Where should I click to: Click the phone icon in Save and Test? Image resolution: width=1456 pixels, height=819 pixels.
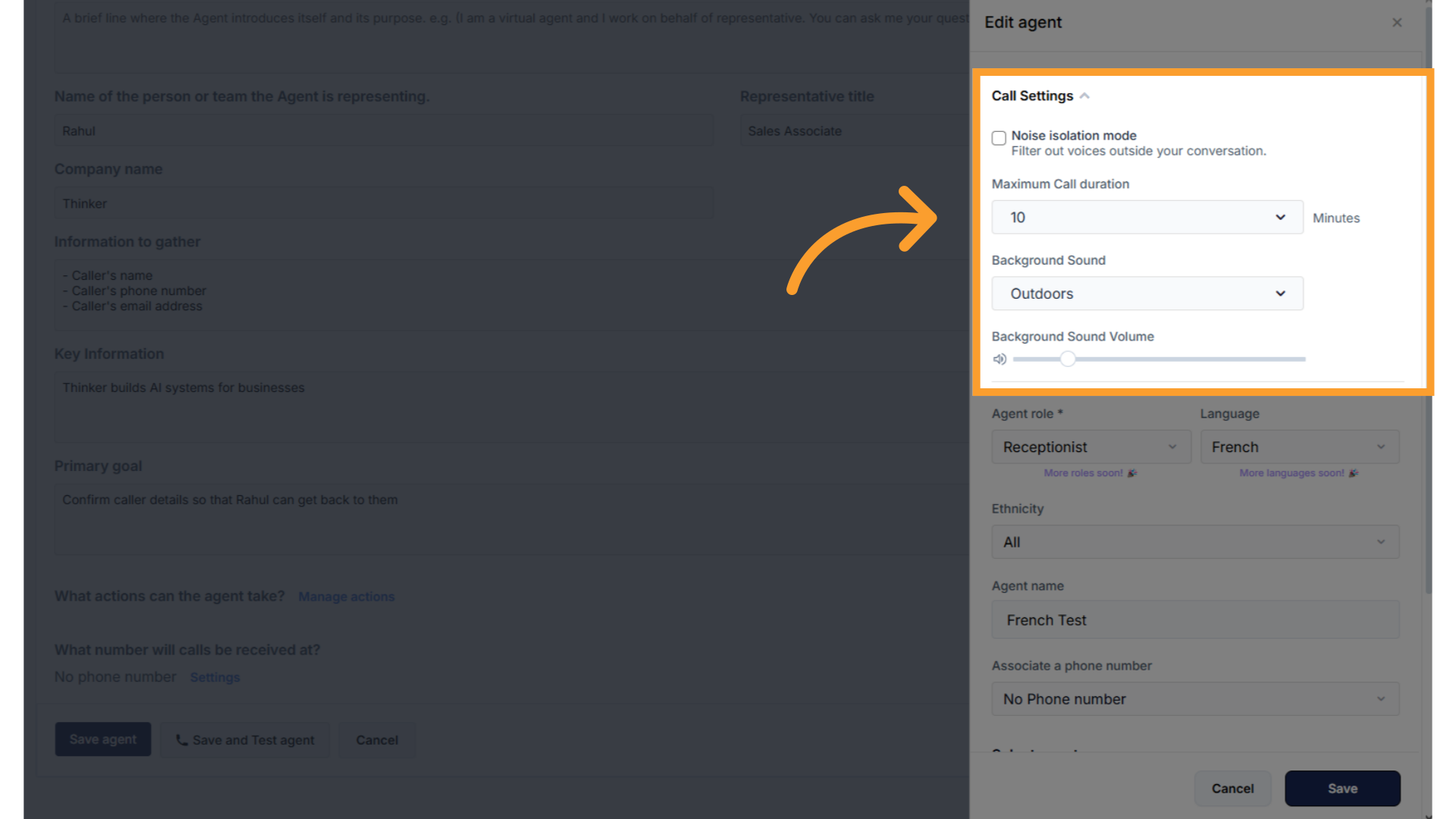click(182, 740)
